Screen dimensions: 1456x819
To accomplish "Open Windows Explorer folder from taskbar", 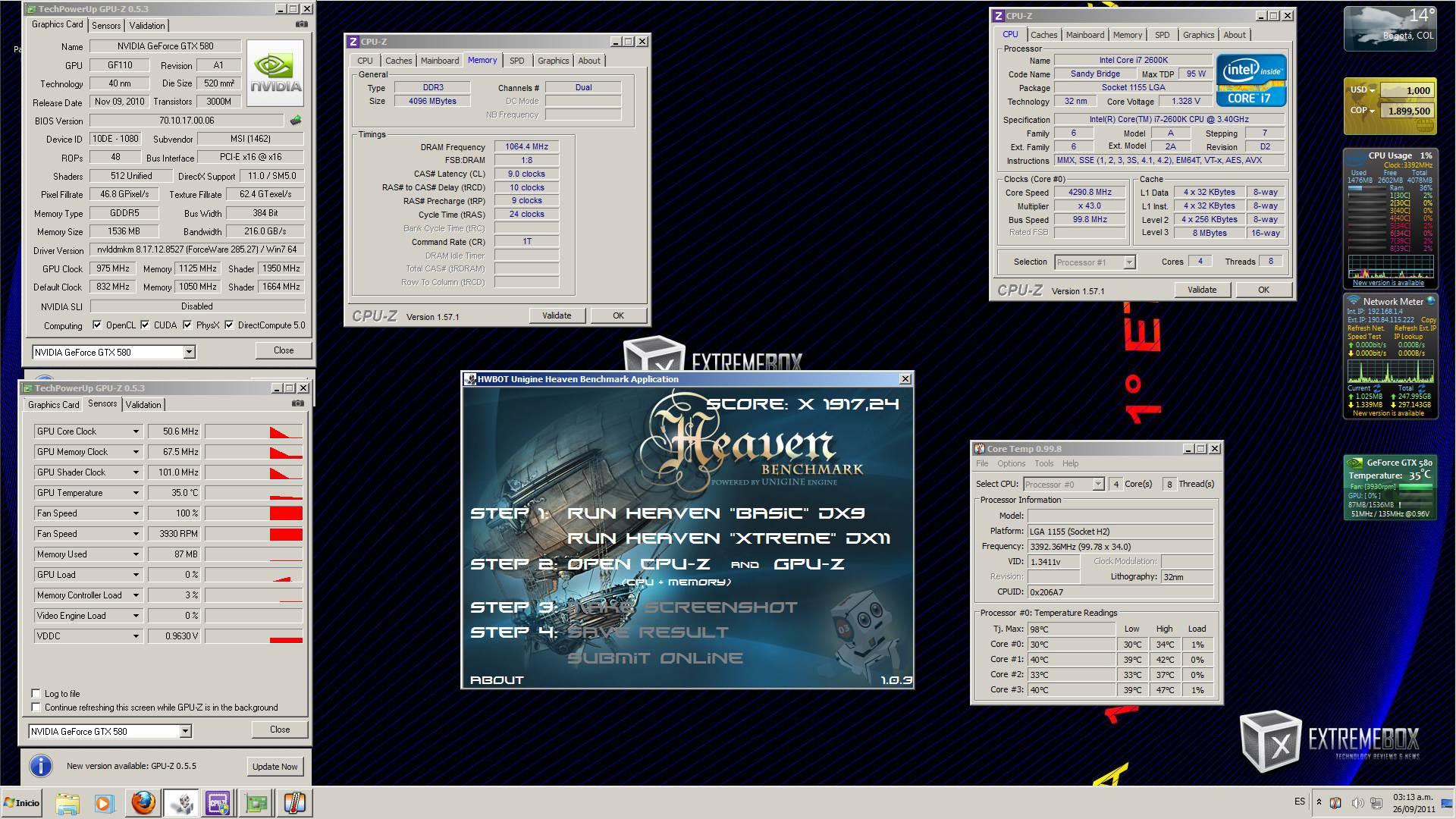I will [x=67, y=803].
